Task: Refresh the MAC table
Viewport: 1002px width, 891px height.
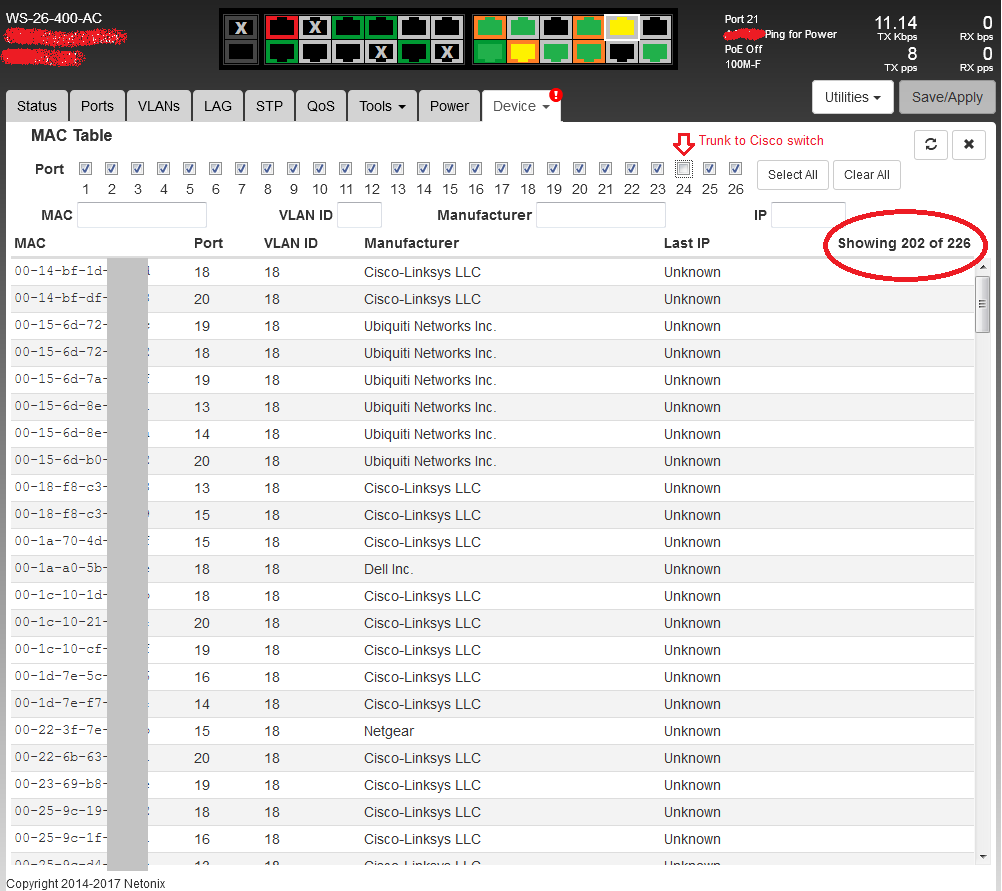Action: pos(930,144)
